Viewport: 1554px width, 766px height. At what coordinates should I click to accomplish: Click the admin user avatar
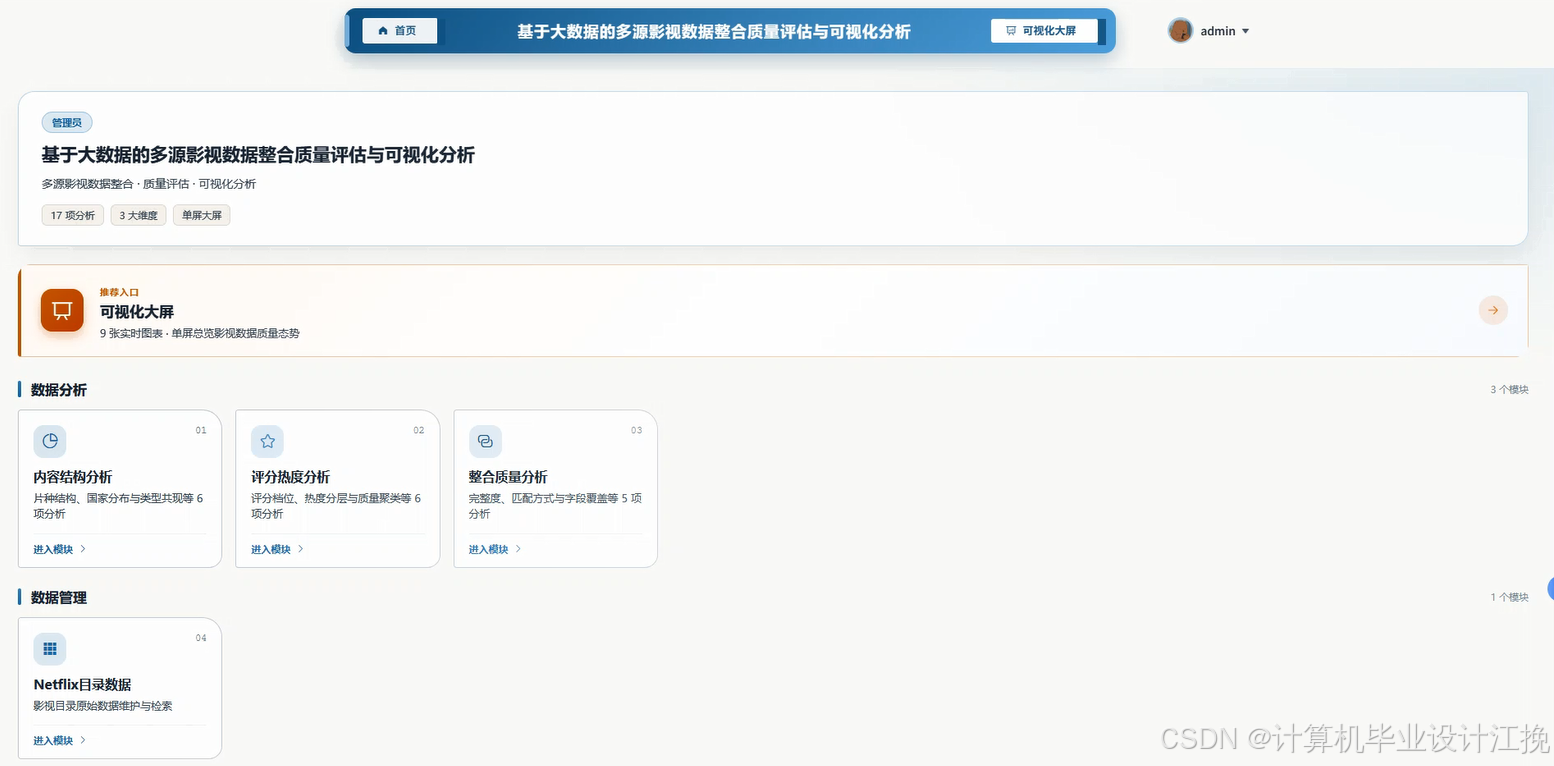point(1180,31)
